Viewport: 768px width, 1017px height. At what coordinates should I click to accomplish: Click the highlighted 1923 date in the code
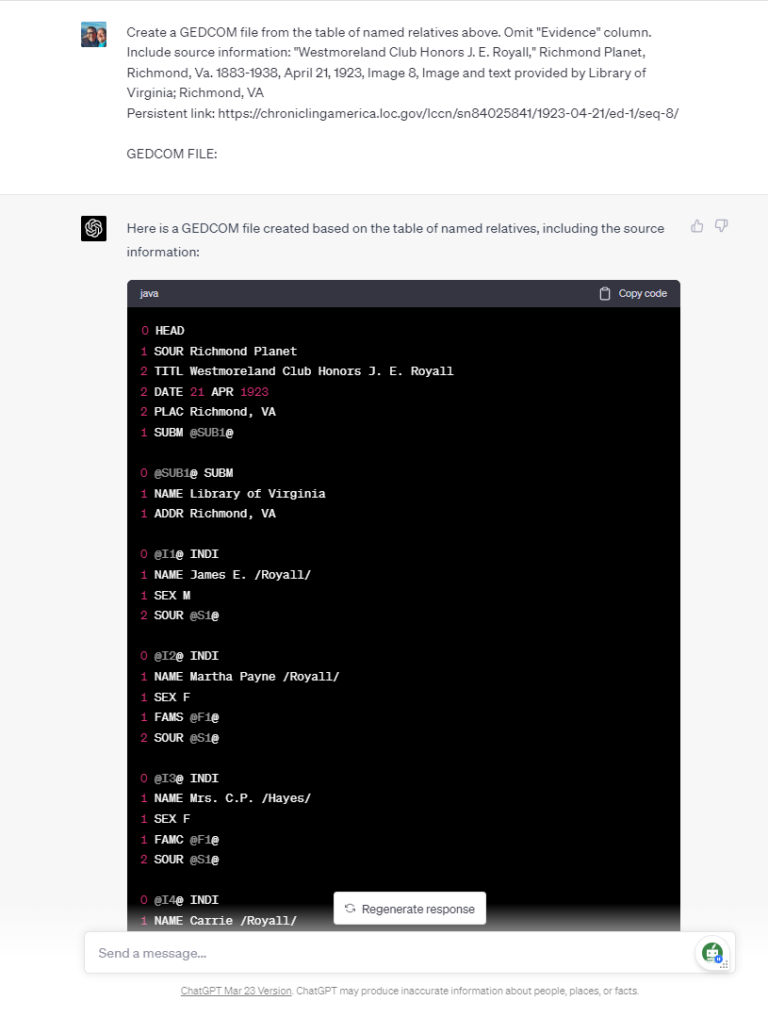(x=257, y=391)
